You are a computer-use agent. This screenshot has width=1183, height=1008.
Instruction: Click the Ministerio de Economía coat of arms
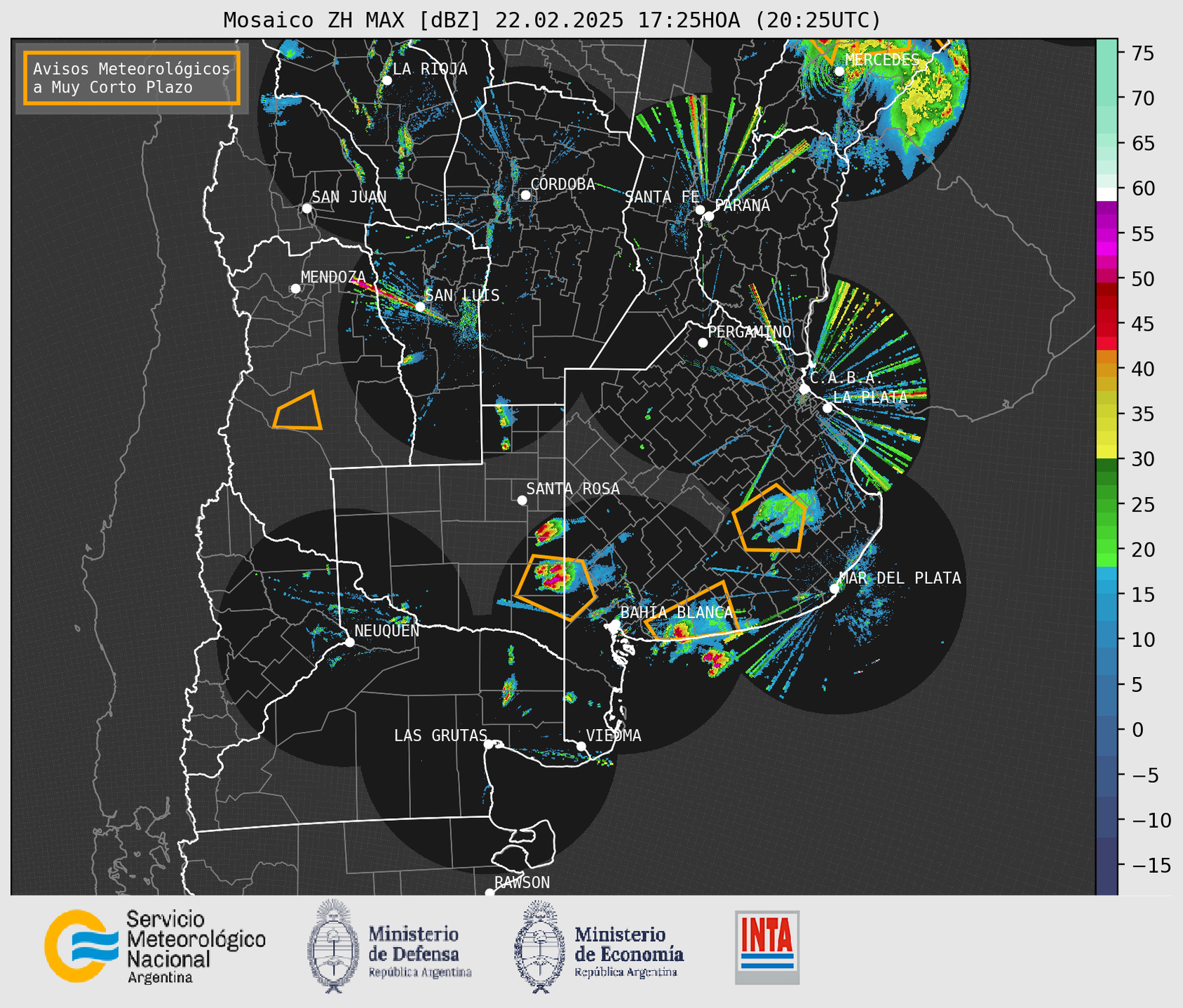[x=540, y=946]
